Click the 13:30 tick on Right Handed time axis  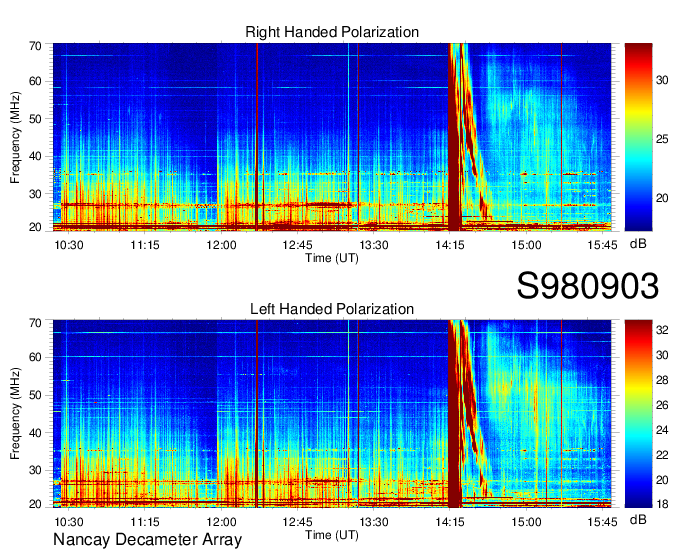pos(373,245)
